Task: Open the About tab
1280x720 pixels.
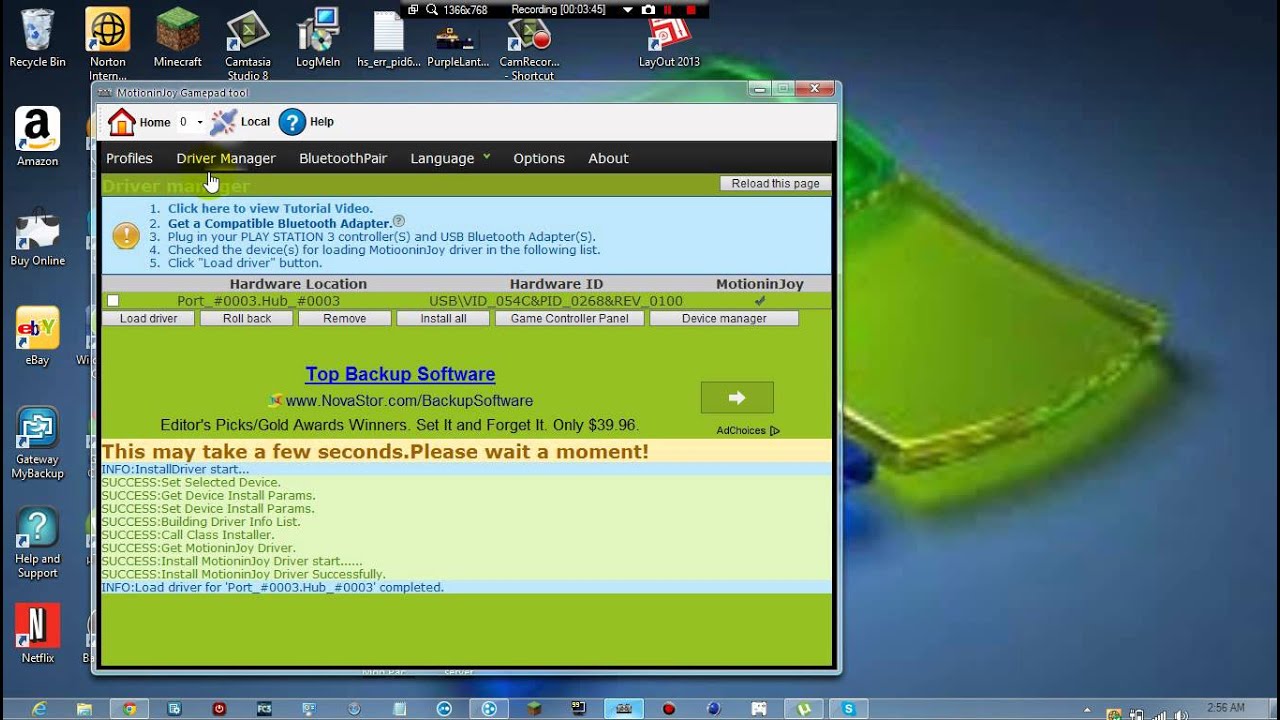Action: (x=608, y=158)
